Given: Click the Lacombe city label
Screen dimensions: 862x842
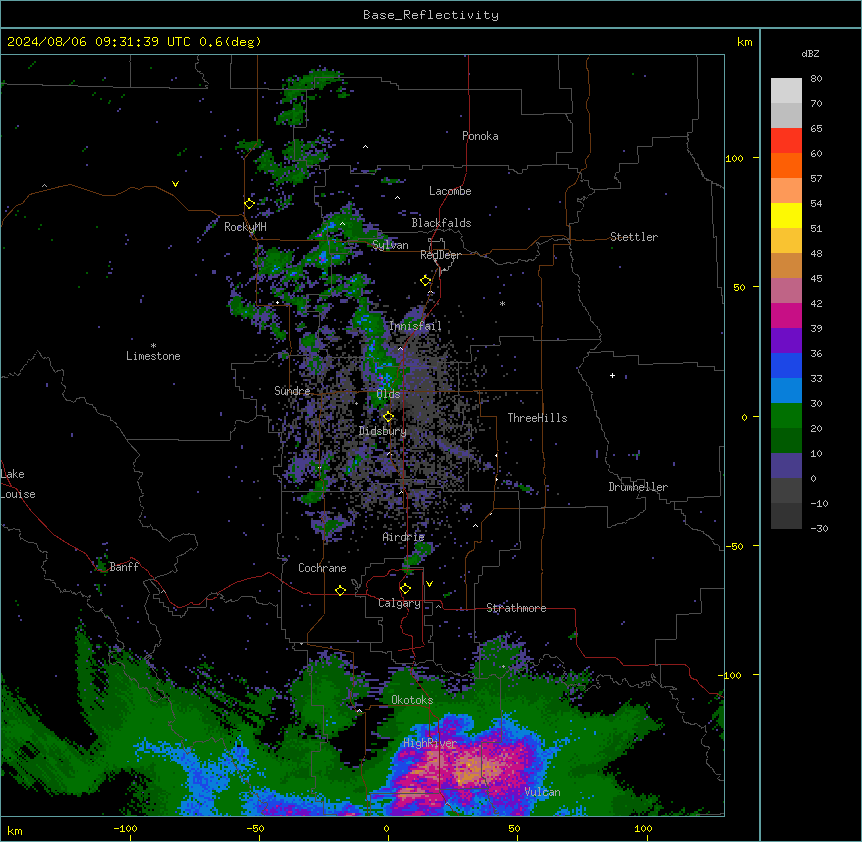Looking at the screenshot, I should [450, 191].
